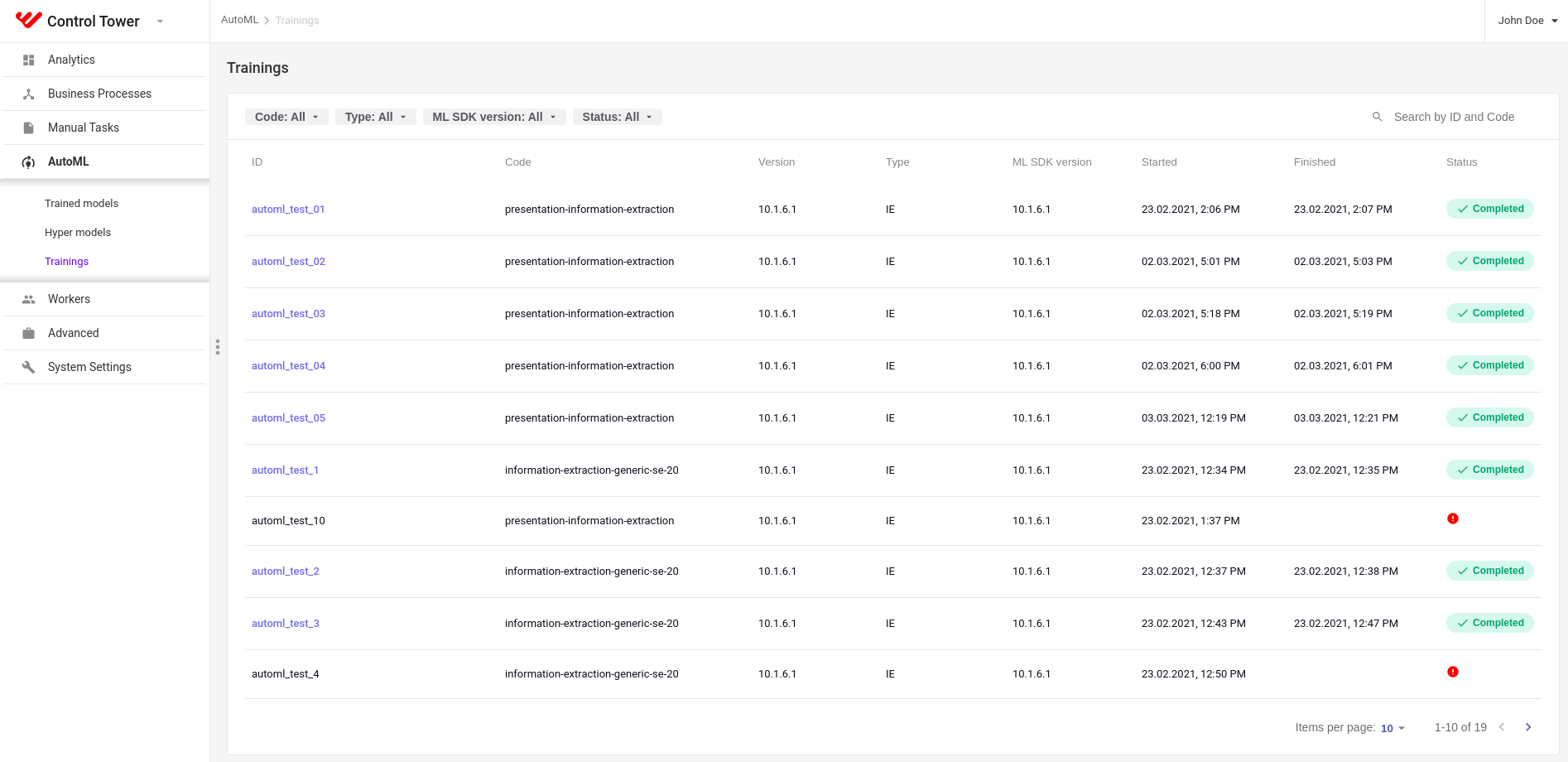Click the error icon for automl_test_10
Screen dimensions: 1568x762
[x=1453, y=518]
